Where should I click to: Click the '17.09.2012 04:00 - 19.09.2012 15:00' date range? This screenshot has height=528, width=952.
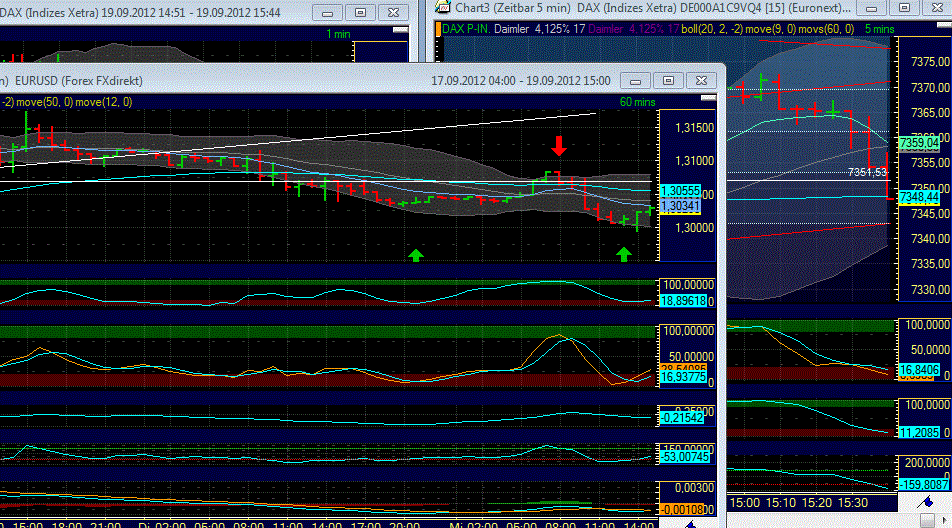(x=521, y=81)
